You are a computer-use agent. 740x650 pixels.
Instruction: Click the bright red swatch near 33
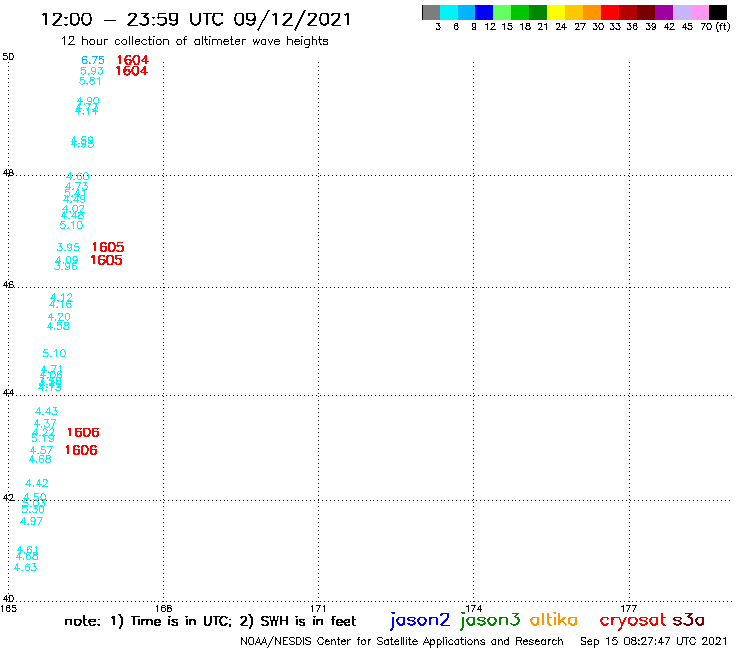(610, 12)
